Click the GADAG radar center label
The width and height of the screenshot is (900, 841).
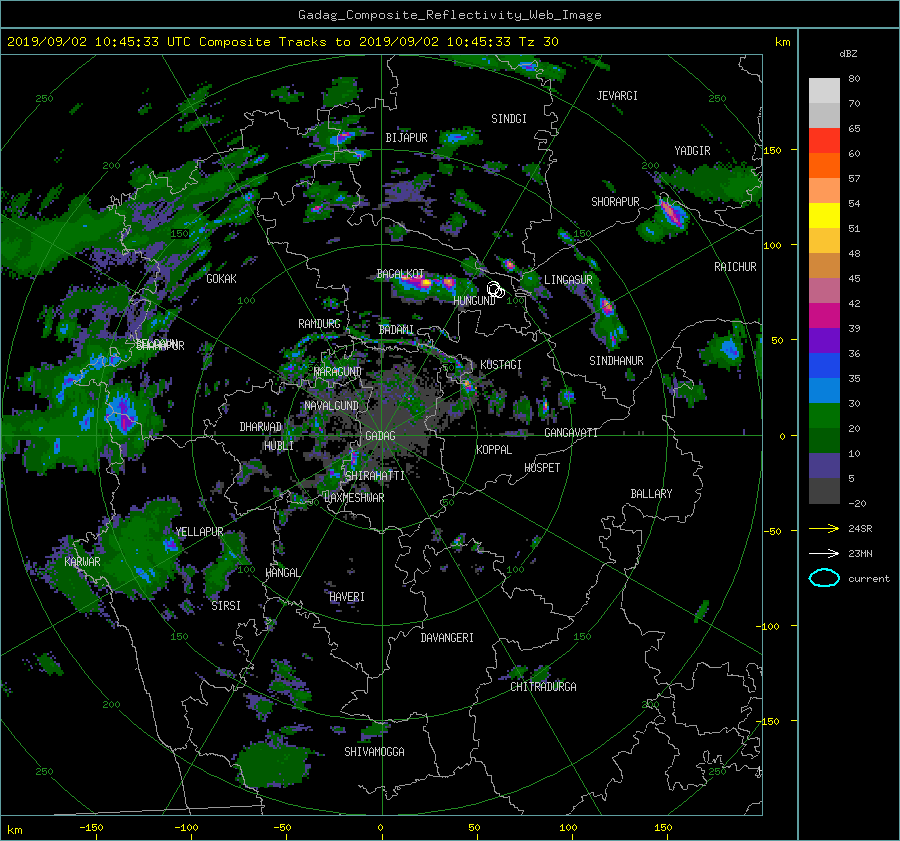click(x=380, y=436)
